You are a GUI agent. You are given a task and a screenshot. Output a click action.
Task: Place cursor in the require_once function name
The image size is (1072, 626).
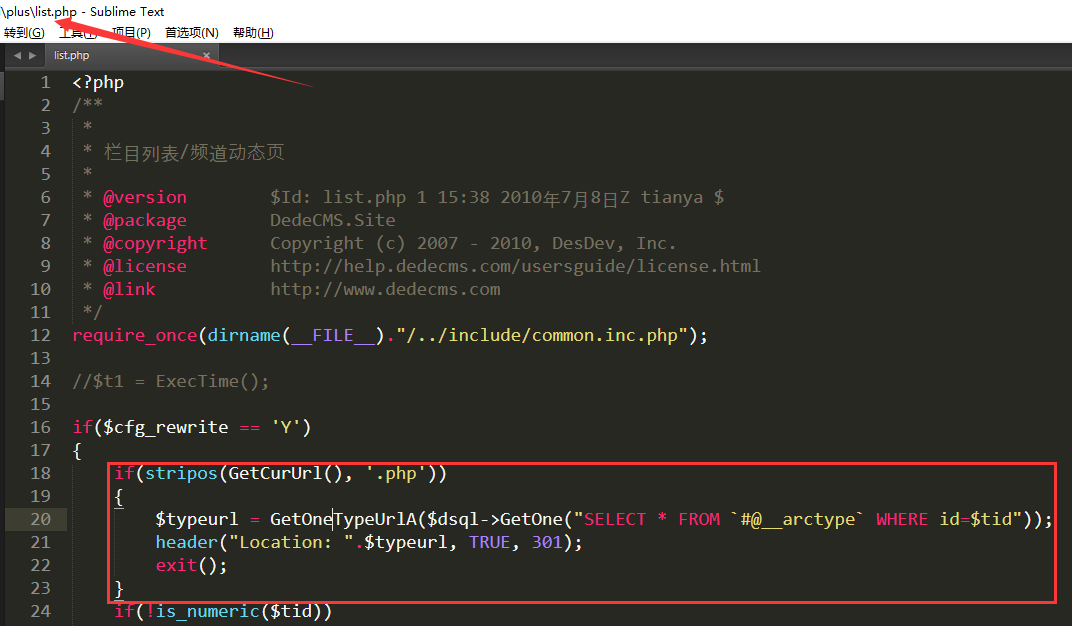(135, 335)
